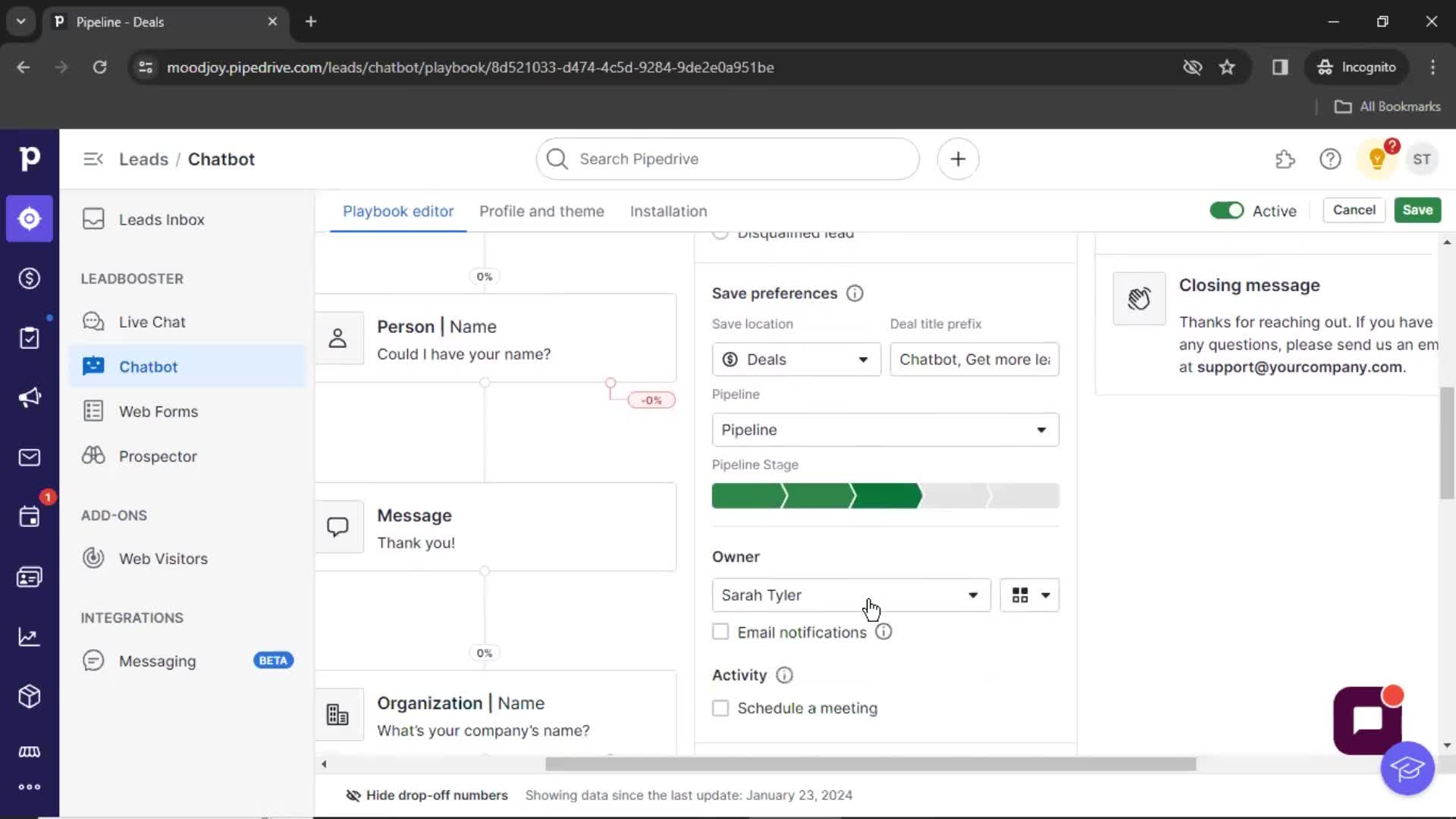Hide drop-off numbers toggle
The image size is (1456, 819).
tap(427, 795)
